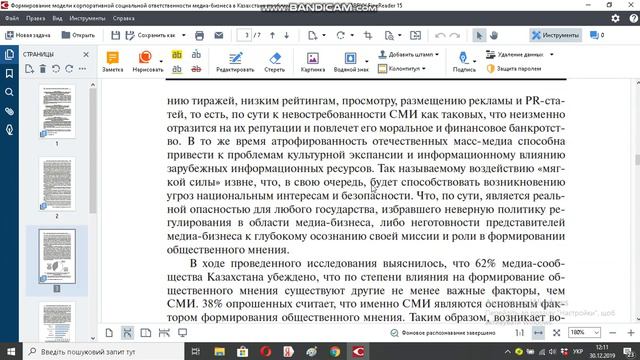Open the Добавить штамп dropdown
The image size is (640, 360).
409,54
